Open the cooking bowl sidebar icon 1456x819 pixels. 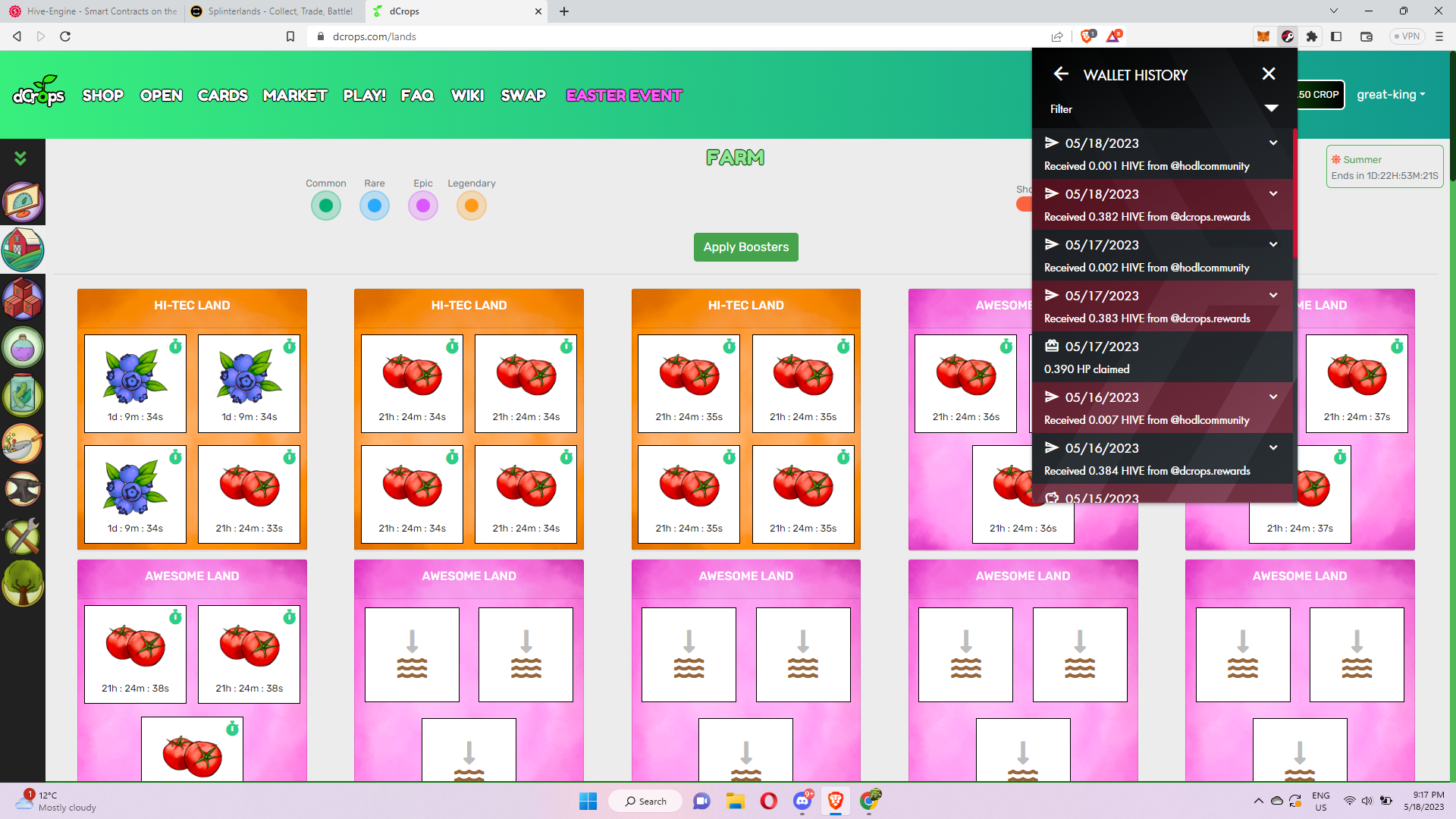tap(23, 443)
